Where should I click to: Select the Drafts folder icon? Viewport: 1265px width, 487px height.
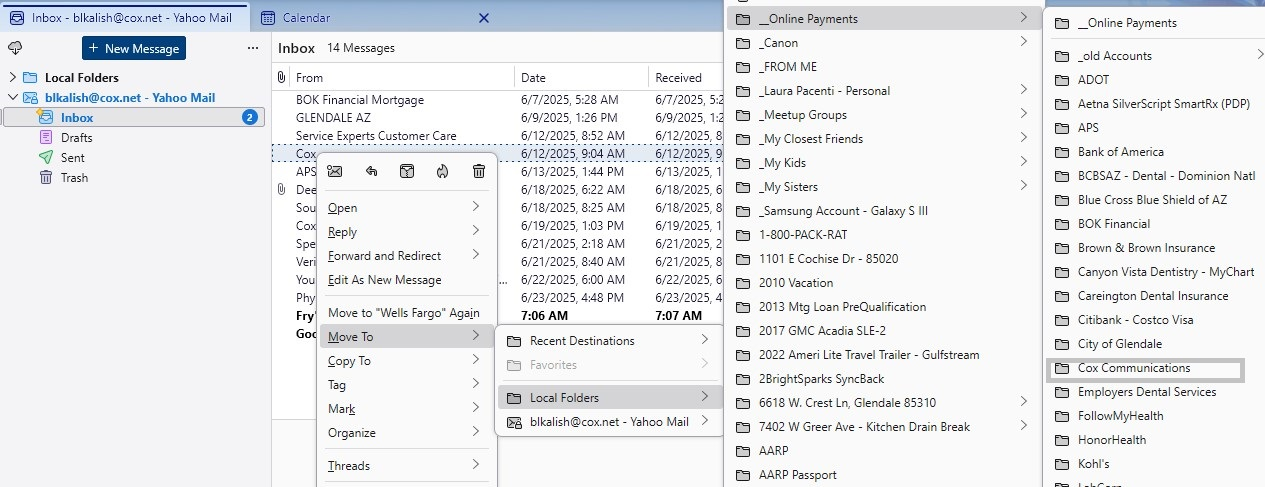coord(46,137)
